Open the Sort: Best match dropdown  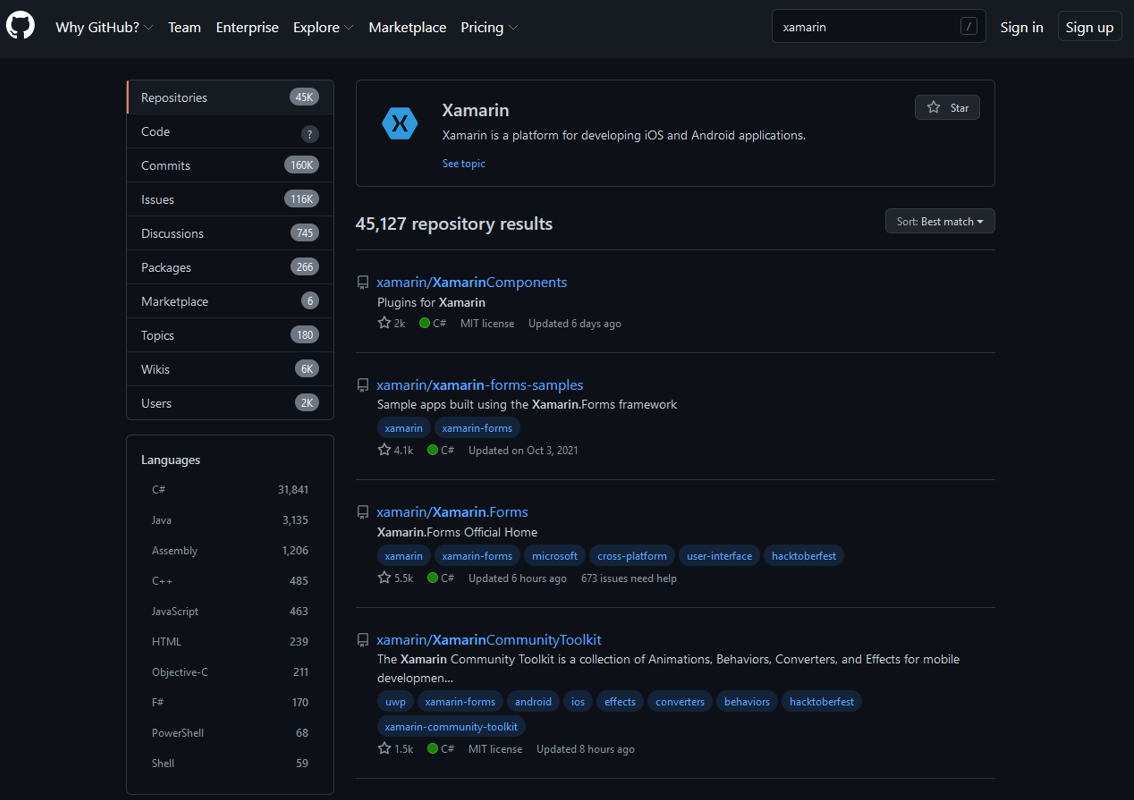click(x=939, y=221)
